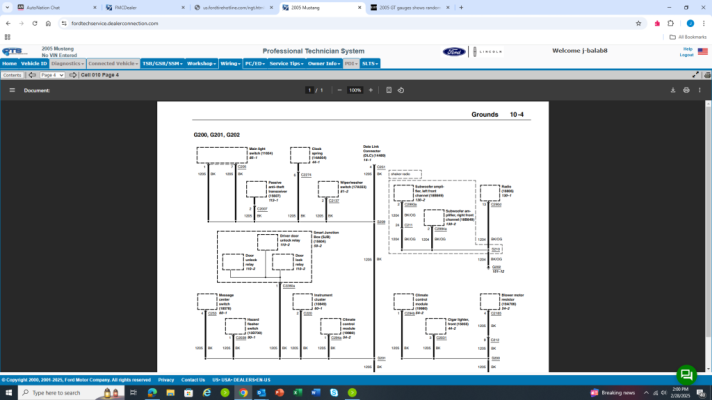Screen dimensions: 712x400
Task: Open the TSB/GSB/SSM menu
Action: (162, 64)
